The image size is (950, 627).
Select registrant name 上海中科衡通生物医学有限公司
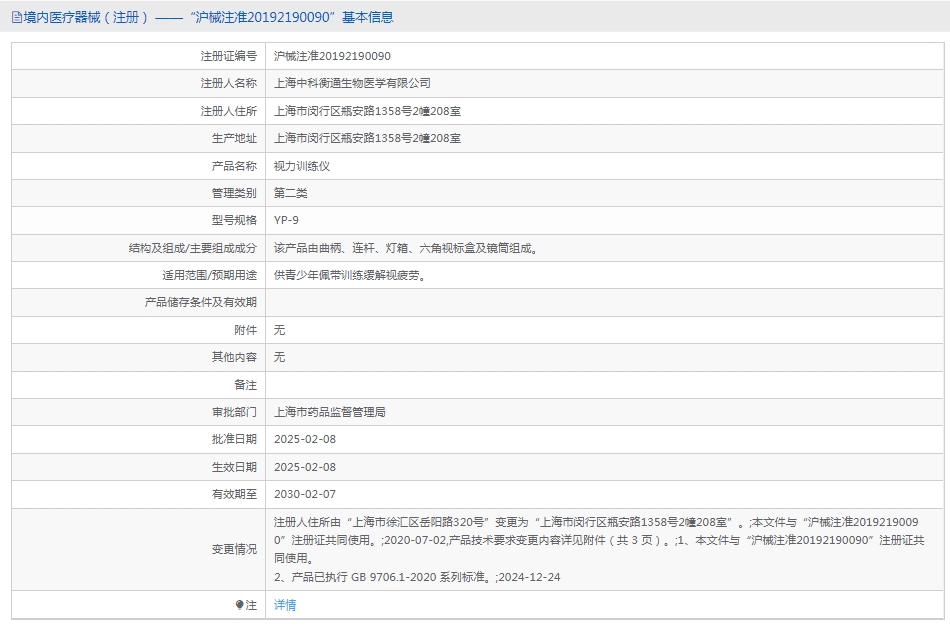pyautogui.click(x=352, y=84)
